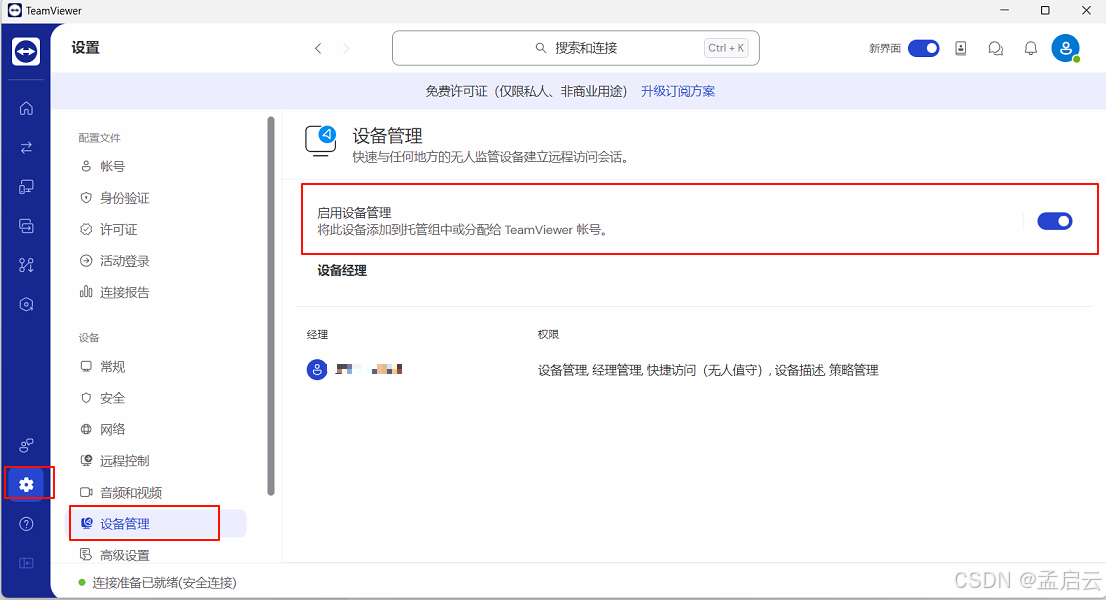Open the contacts book icon in header
This screenshot has width=1106, height=600.
(x=960, y=48)
